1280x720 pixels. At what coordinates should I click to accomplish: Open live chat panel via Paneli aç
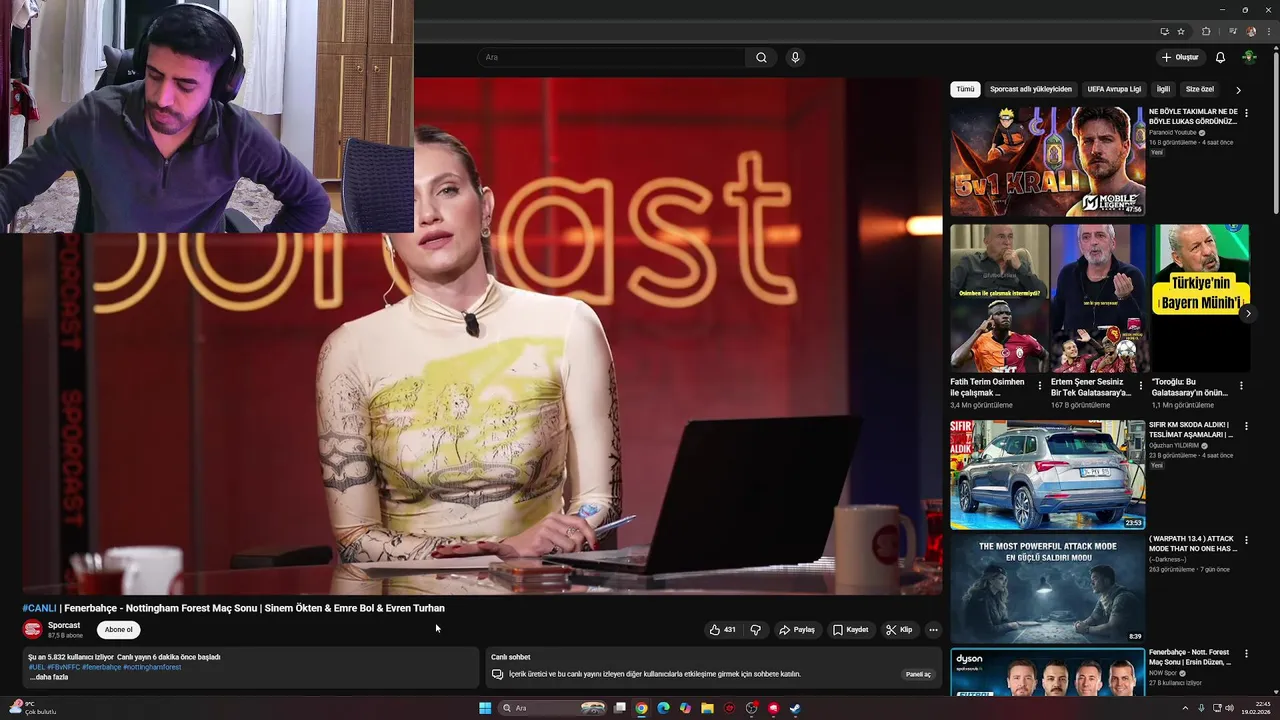point(918,674)
